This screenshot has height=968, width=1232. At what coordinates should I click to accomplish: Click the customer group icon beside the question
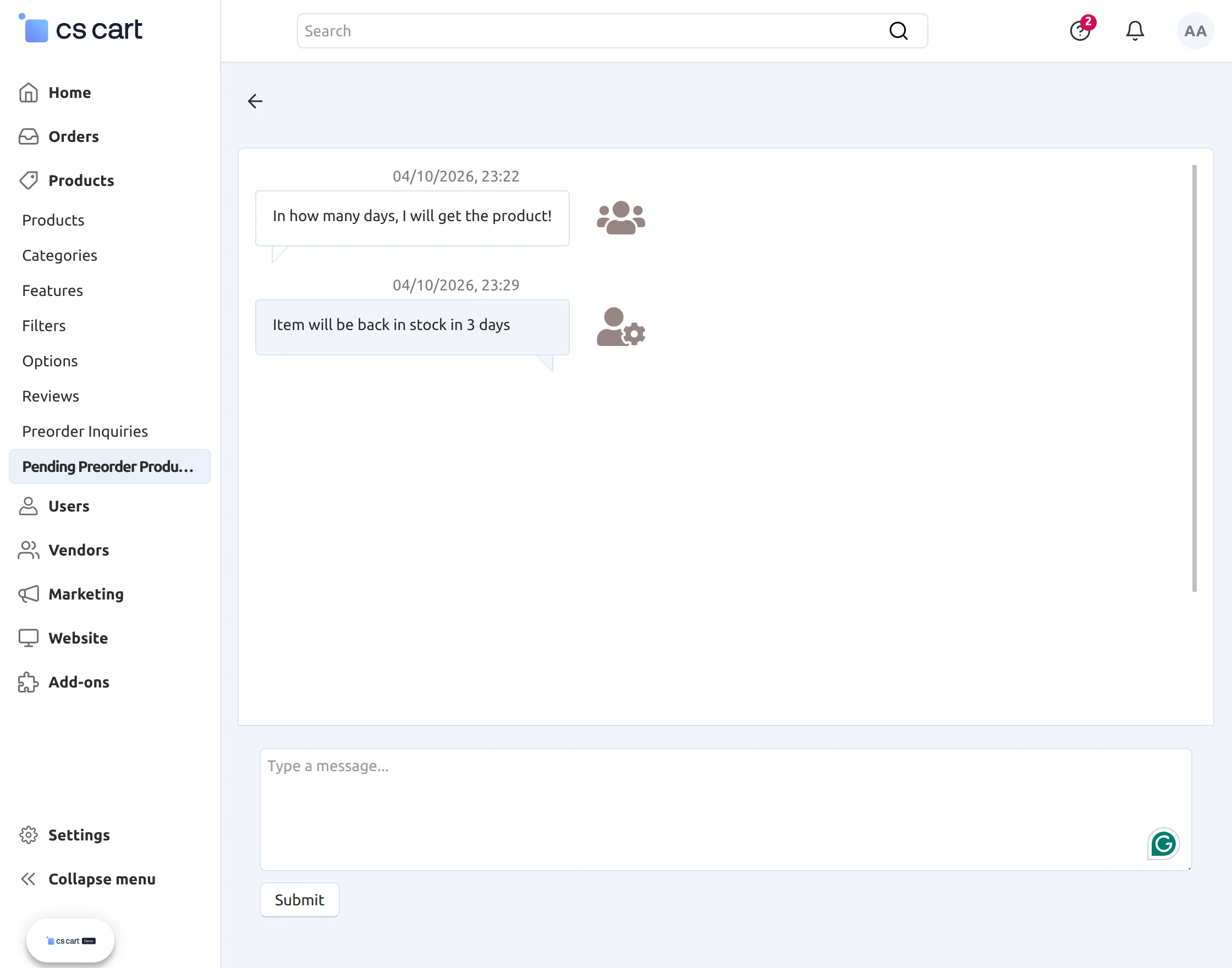pyautogui.click(x=620, y=218)
